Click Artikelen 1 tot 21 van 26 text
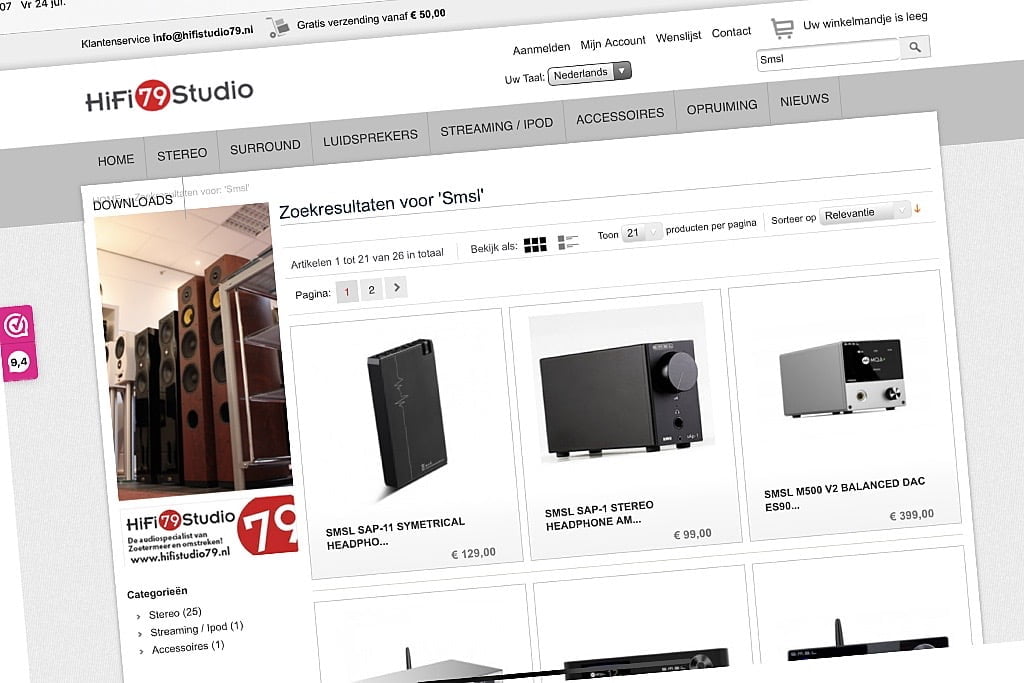The height and width of the screenshot is (683, 1024). [x=367, y=258]
